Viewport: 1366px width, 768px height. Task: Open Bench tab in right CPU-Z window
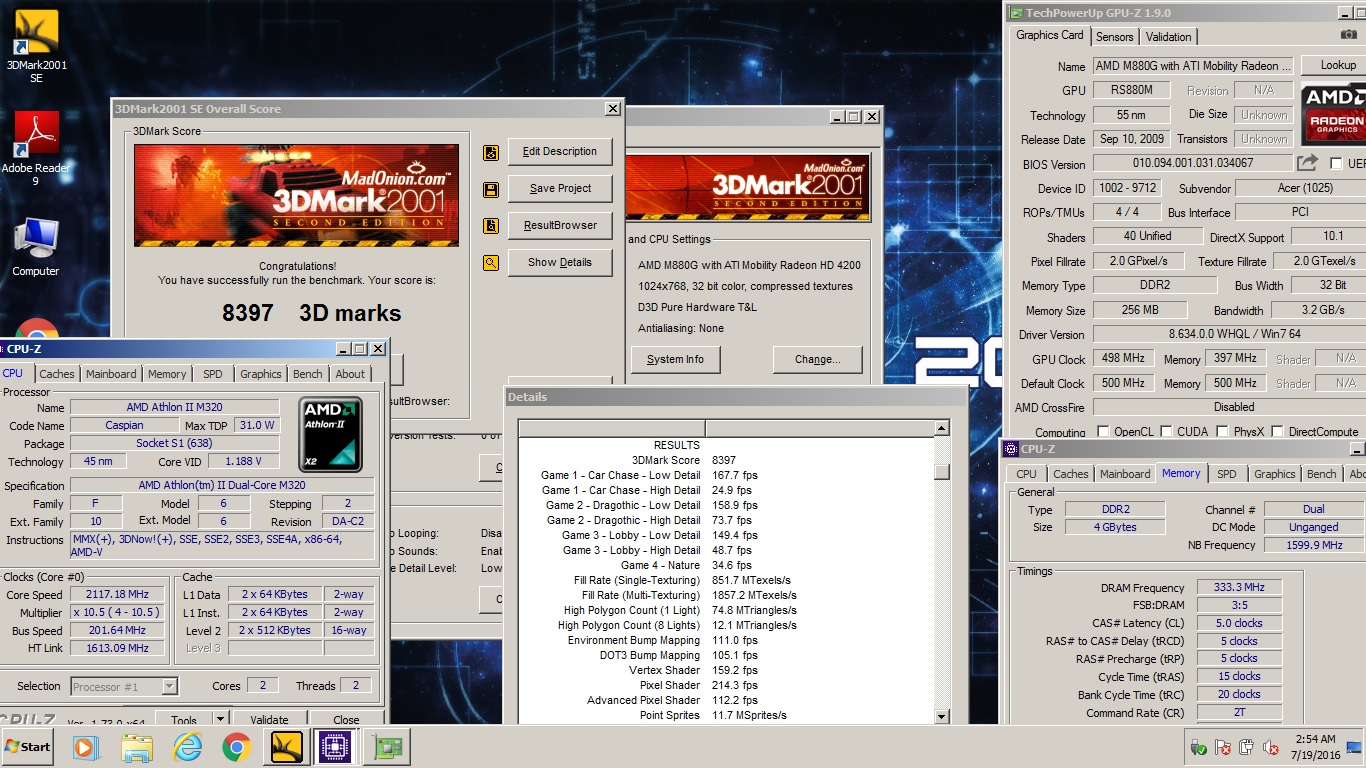(1321, 474)
